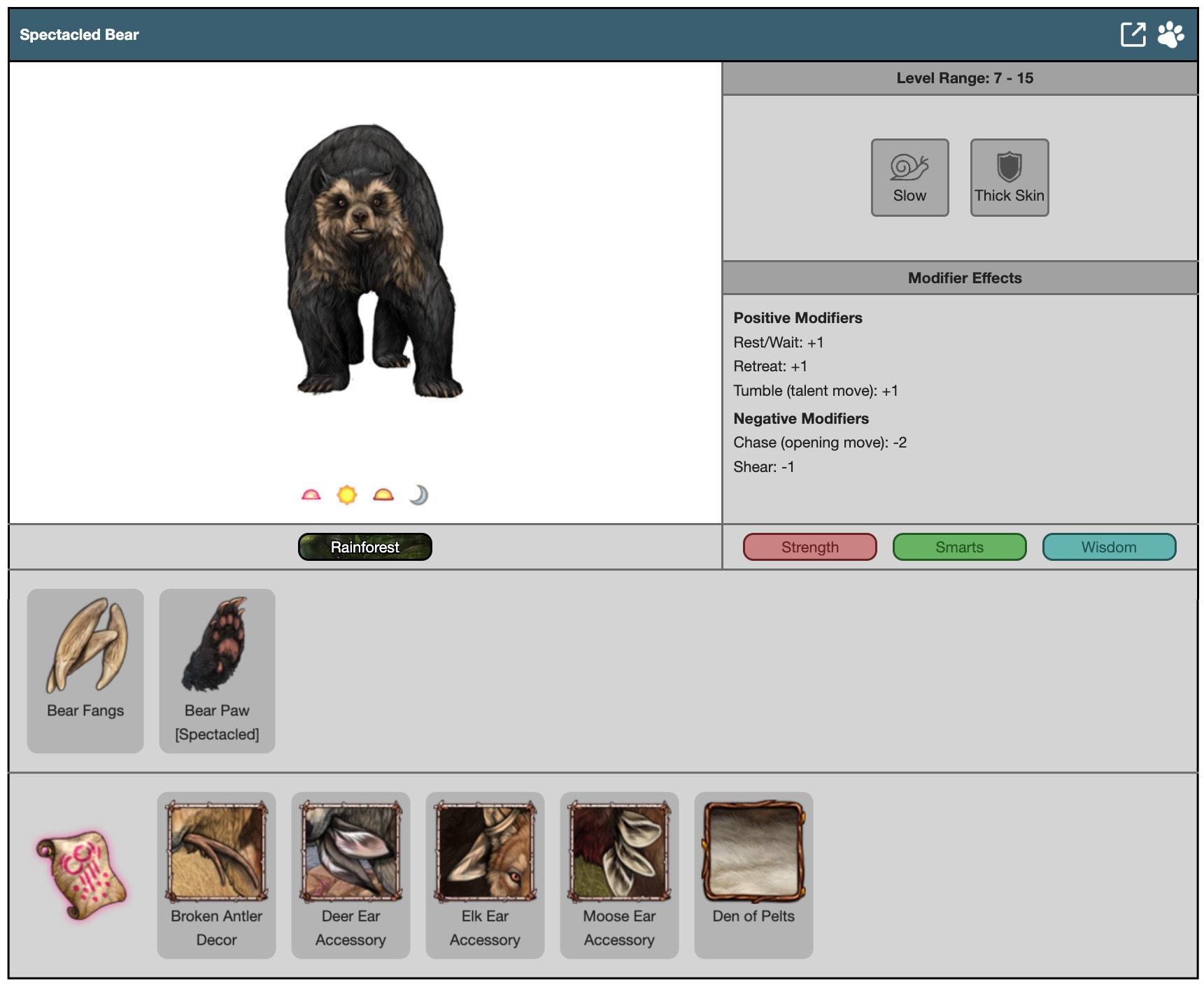1204x986 pixels.
Task: Select the Elk Ear Accessory item
Action: (x=485, y=874)
